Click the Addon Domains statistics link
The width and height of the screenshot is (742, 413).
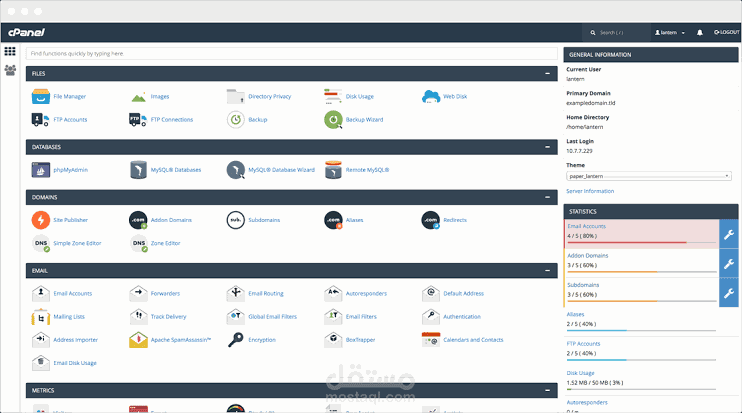[x=588, y=255]
